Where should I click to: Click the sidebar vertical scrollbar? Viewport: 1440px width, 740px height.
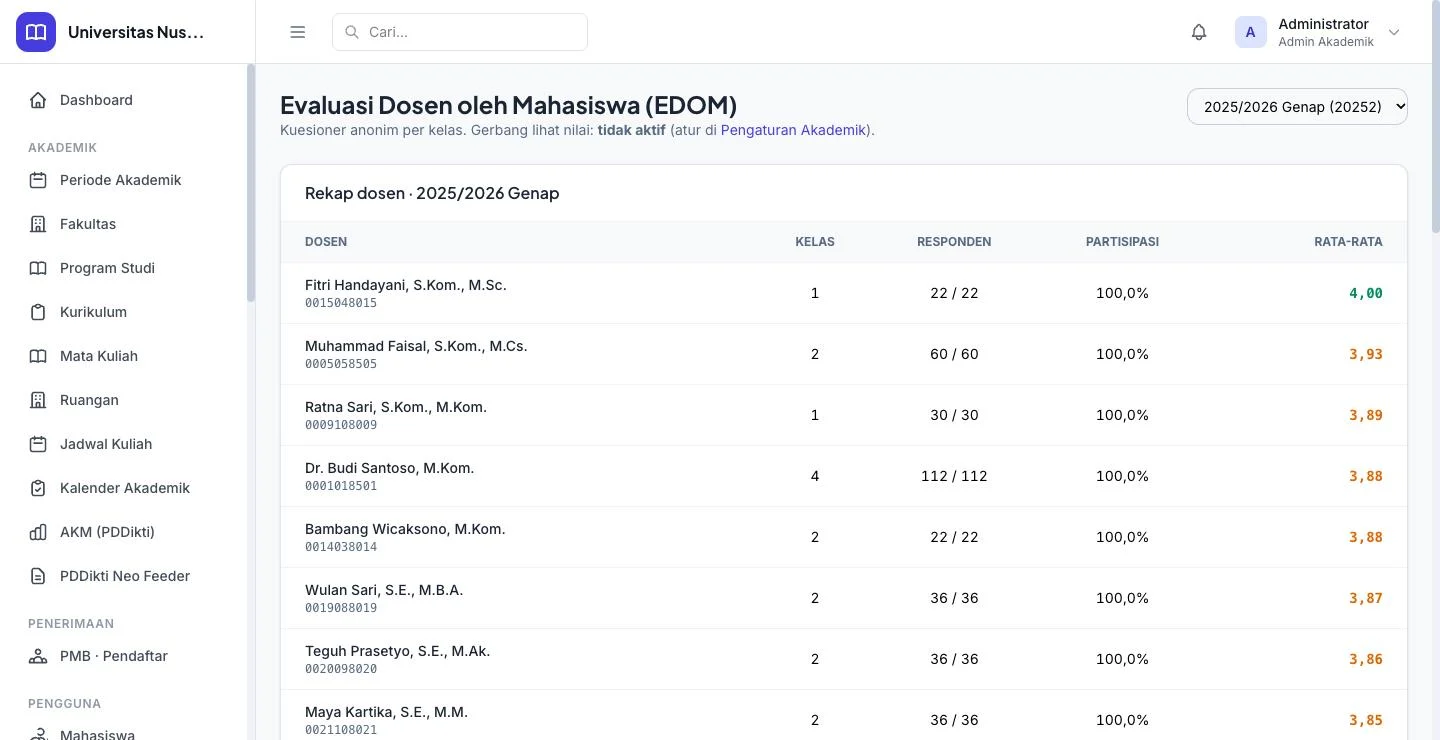(x=251, y=183)
